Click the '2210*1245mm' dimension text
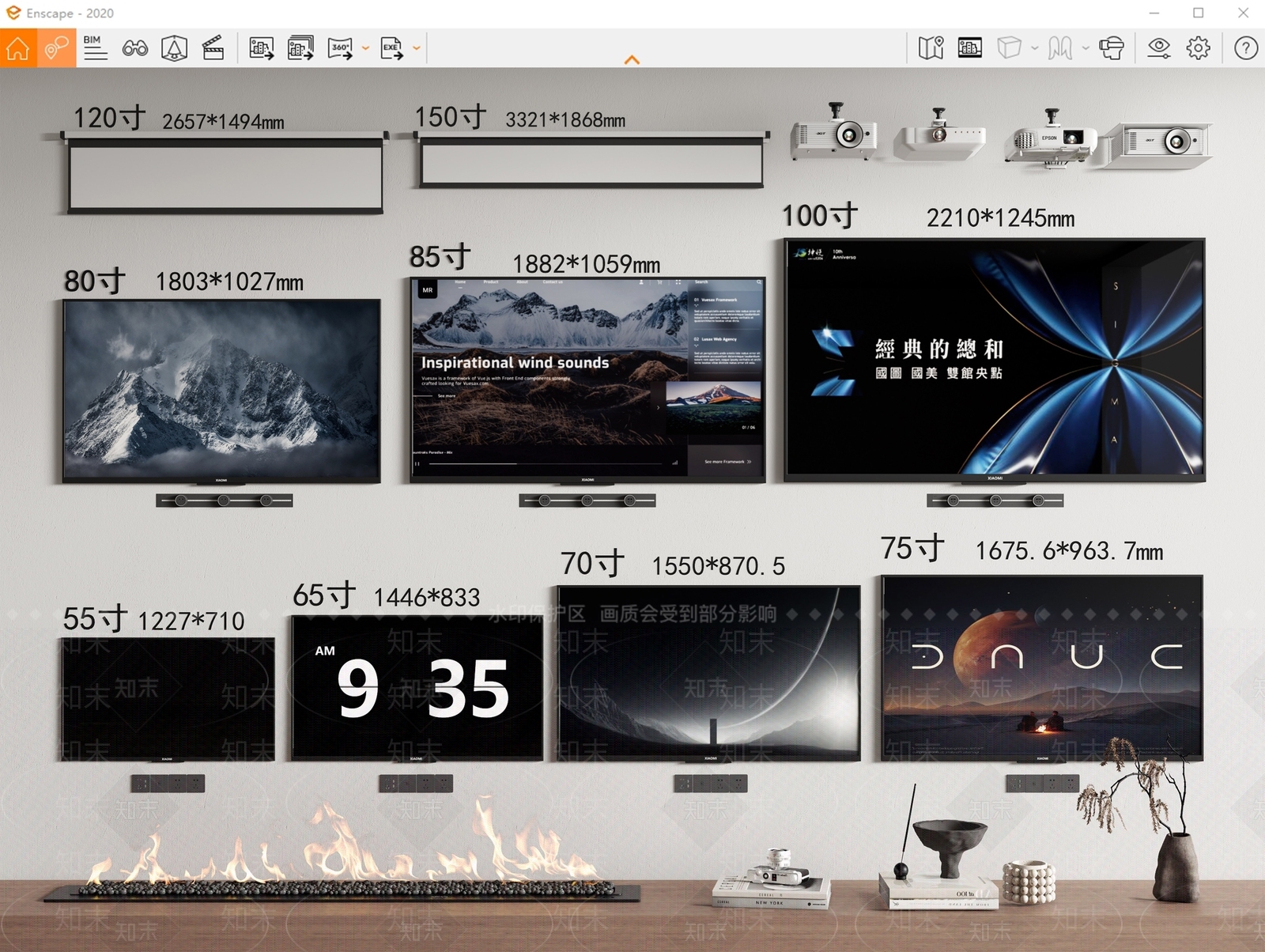The height and width of the screenshot is (952, 1265). (x=1000, y=218)
